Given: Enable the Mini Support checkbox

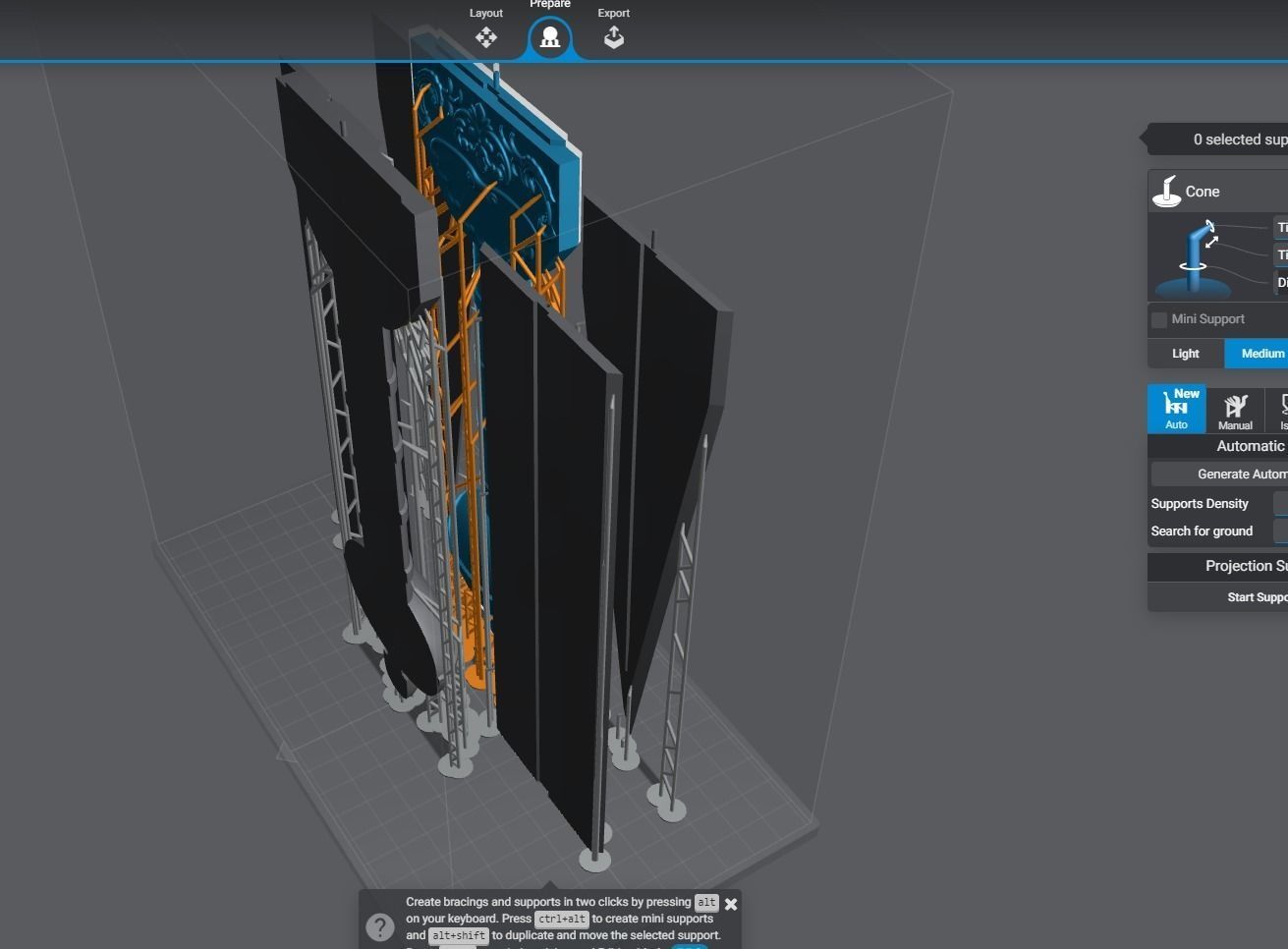Looking at the screenshot, I should point(1159,319).
